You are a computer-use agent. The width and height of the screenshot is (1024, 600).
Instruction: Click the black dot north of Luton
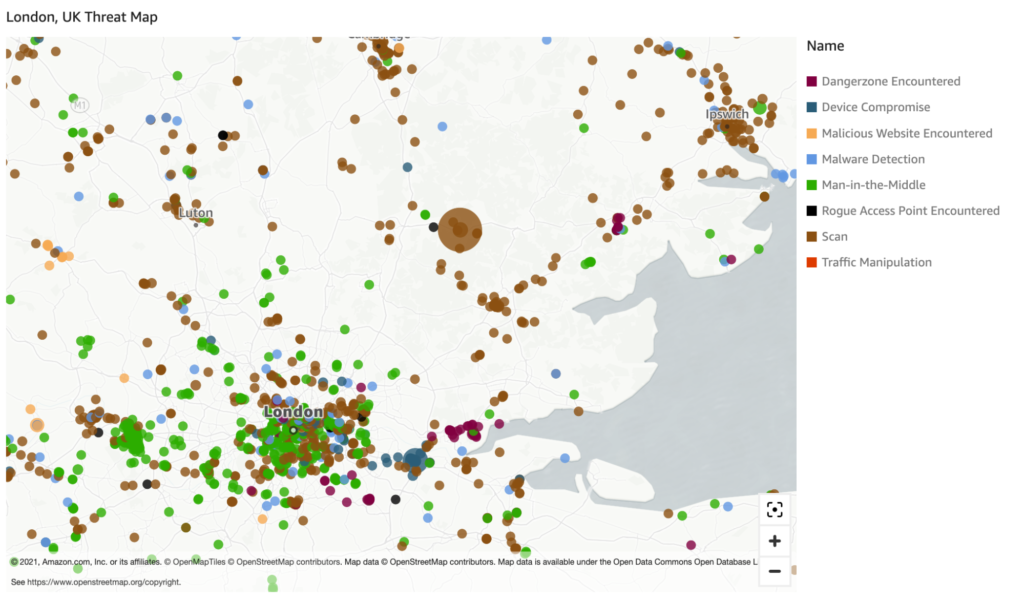[223, 135]
